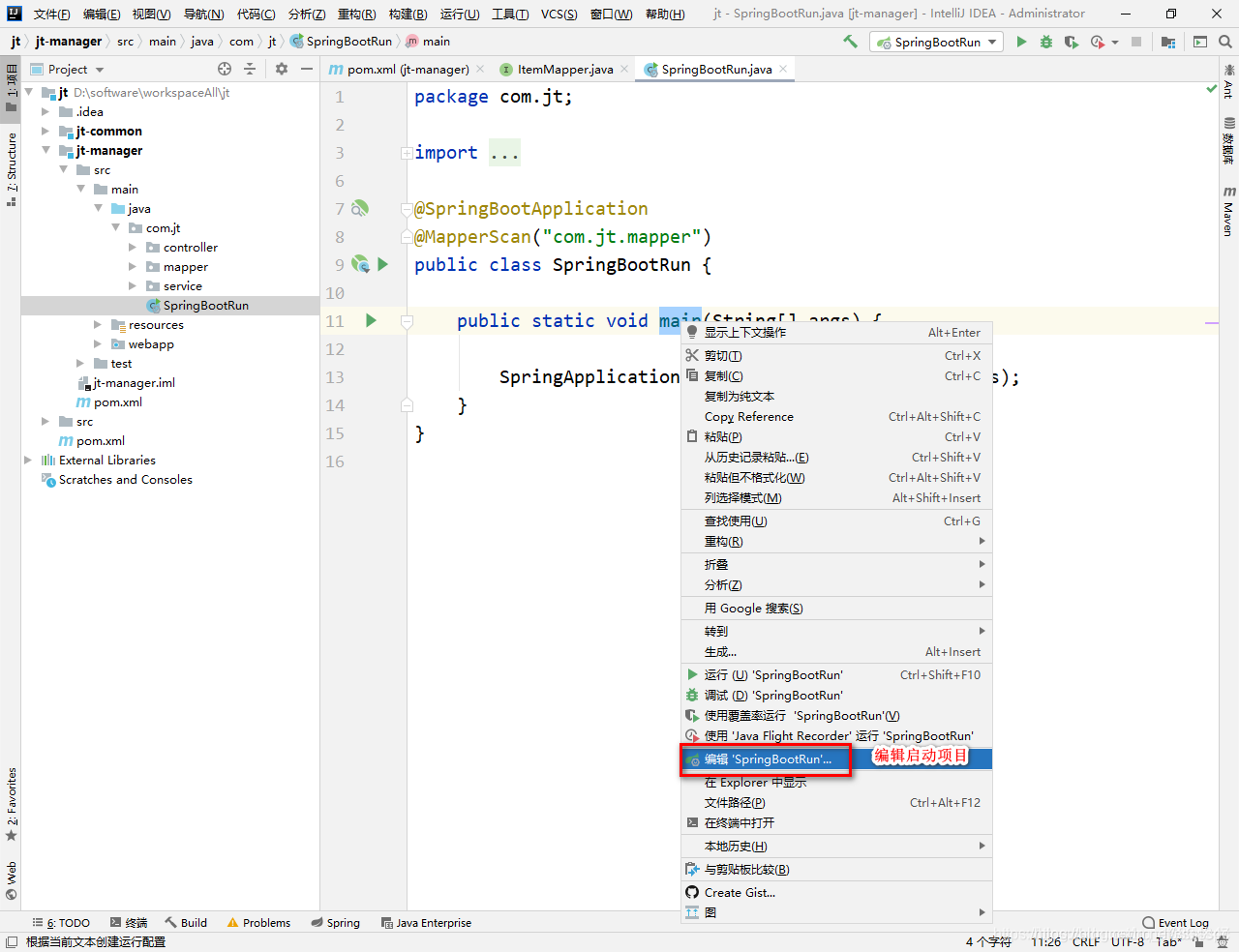This screenshot has height=952, width=1239.
Task: Select Copy Reference in context menu
Action: (x=836, y=416)
